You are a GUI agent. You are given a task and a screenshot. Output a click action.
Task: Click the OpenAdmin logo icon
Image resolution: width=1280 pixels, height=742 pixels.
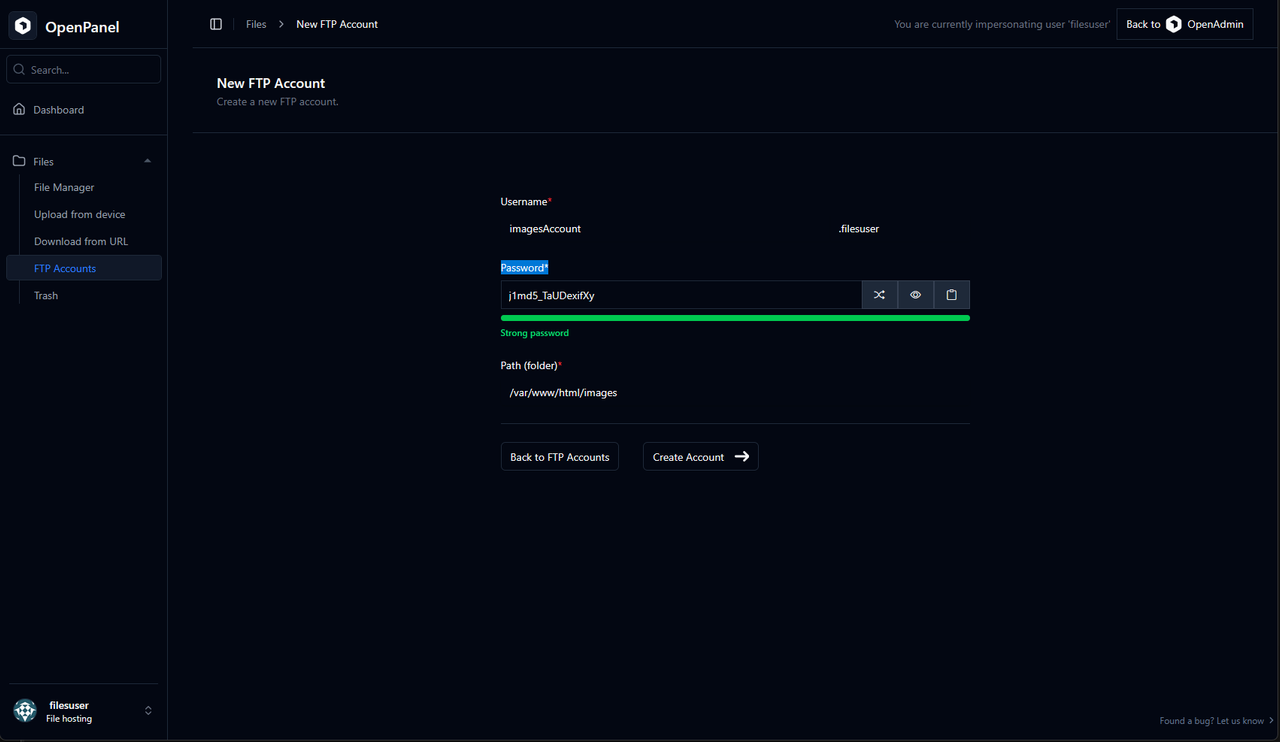pos(1174,24)
